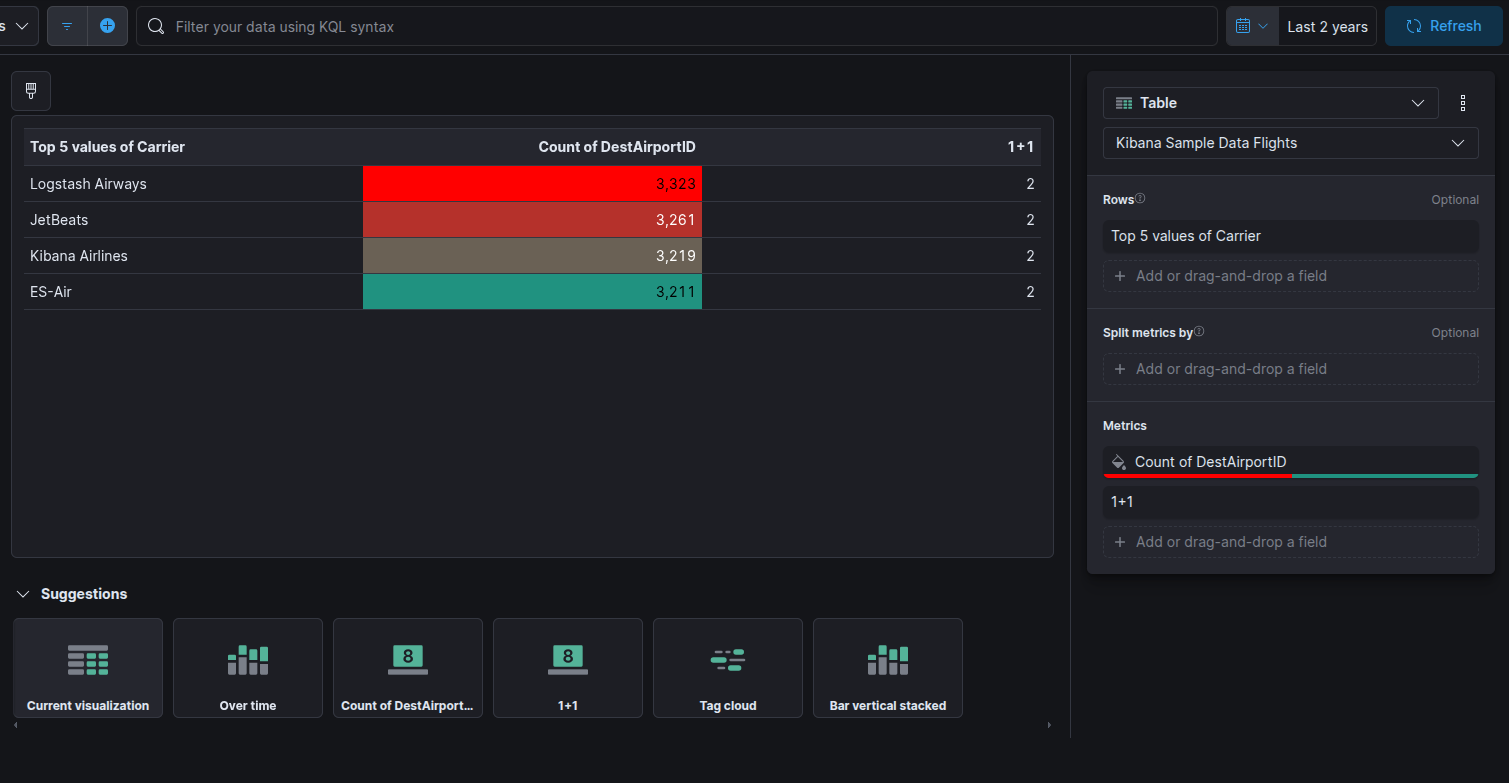This screenshot has width=1509, height=783.
Task: Open the calendar quick date menu
Action: (1252, 26)
